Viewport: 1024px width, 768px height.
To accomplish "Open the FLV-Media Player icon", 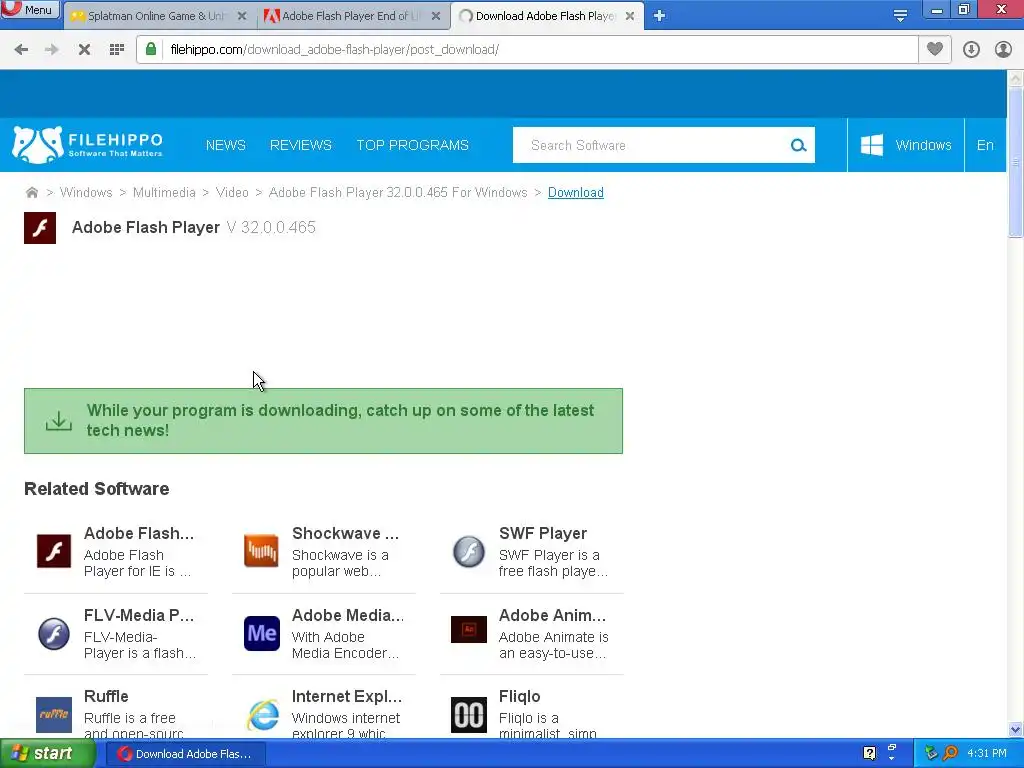I will pos(54,633).
